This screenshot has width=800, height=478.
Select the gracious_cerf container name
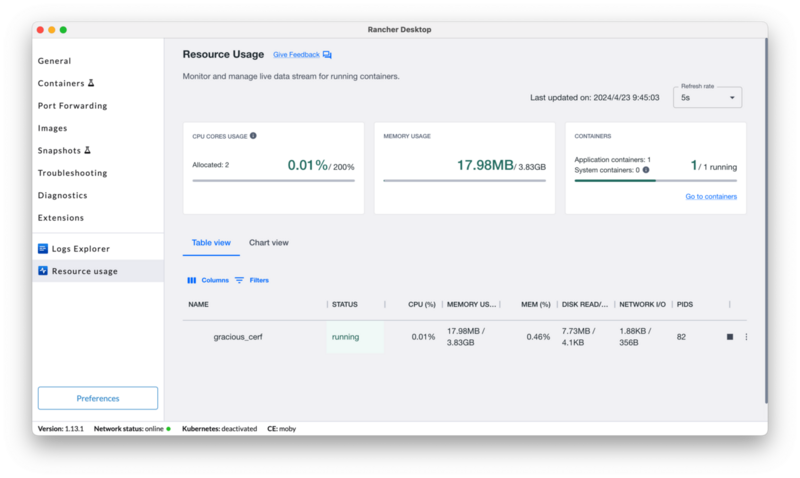(238, 337)
